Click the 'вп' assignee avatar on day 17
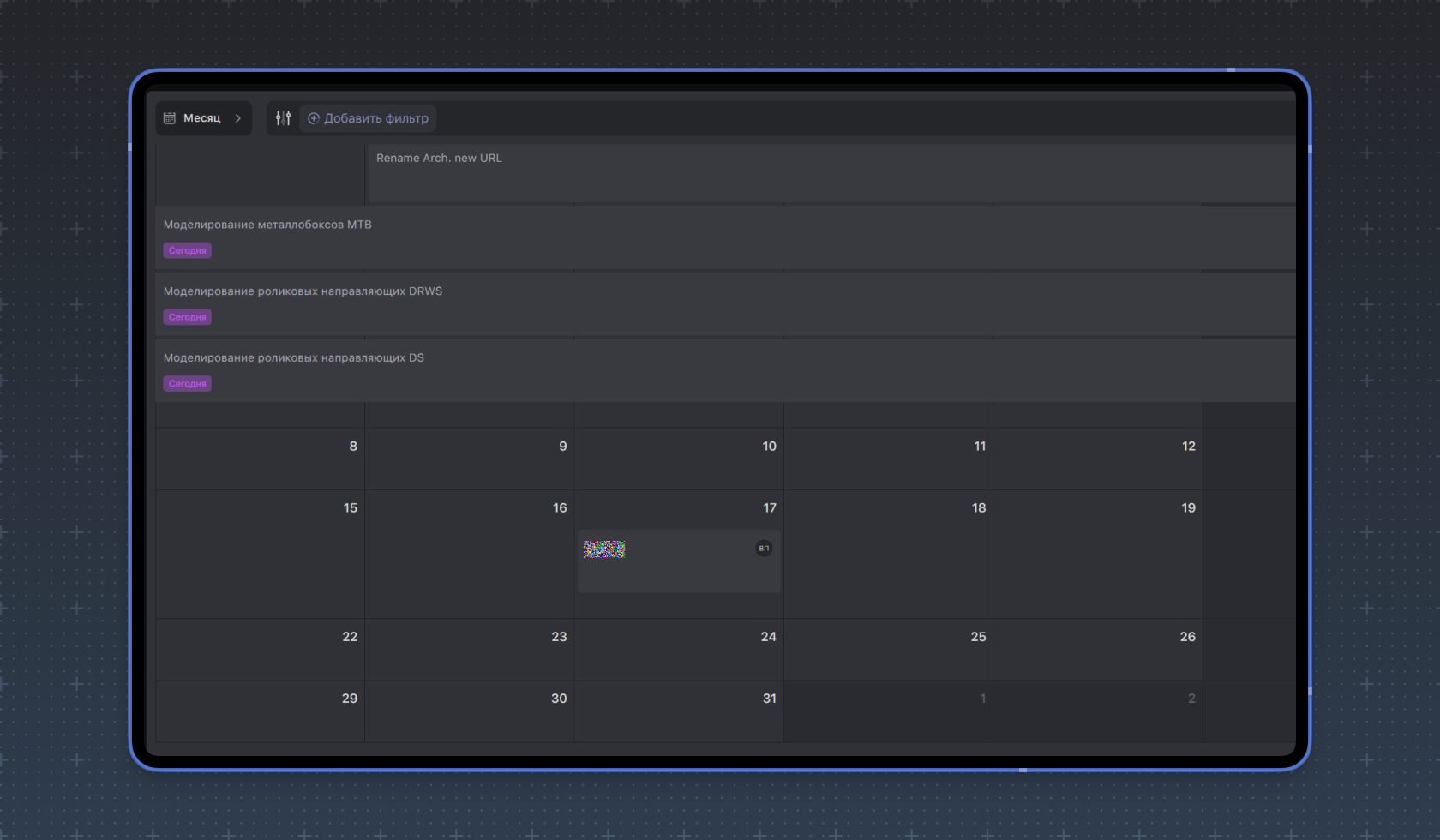1440x840 pixels. coord(763,549)
